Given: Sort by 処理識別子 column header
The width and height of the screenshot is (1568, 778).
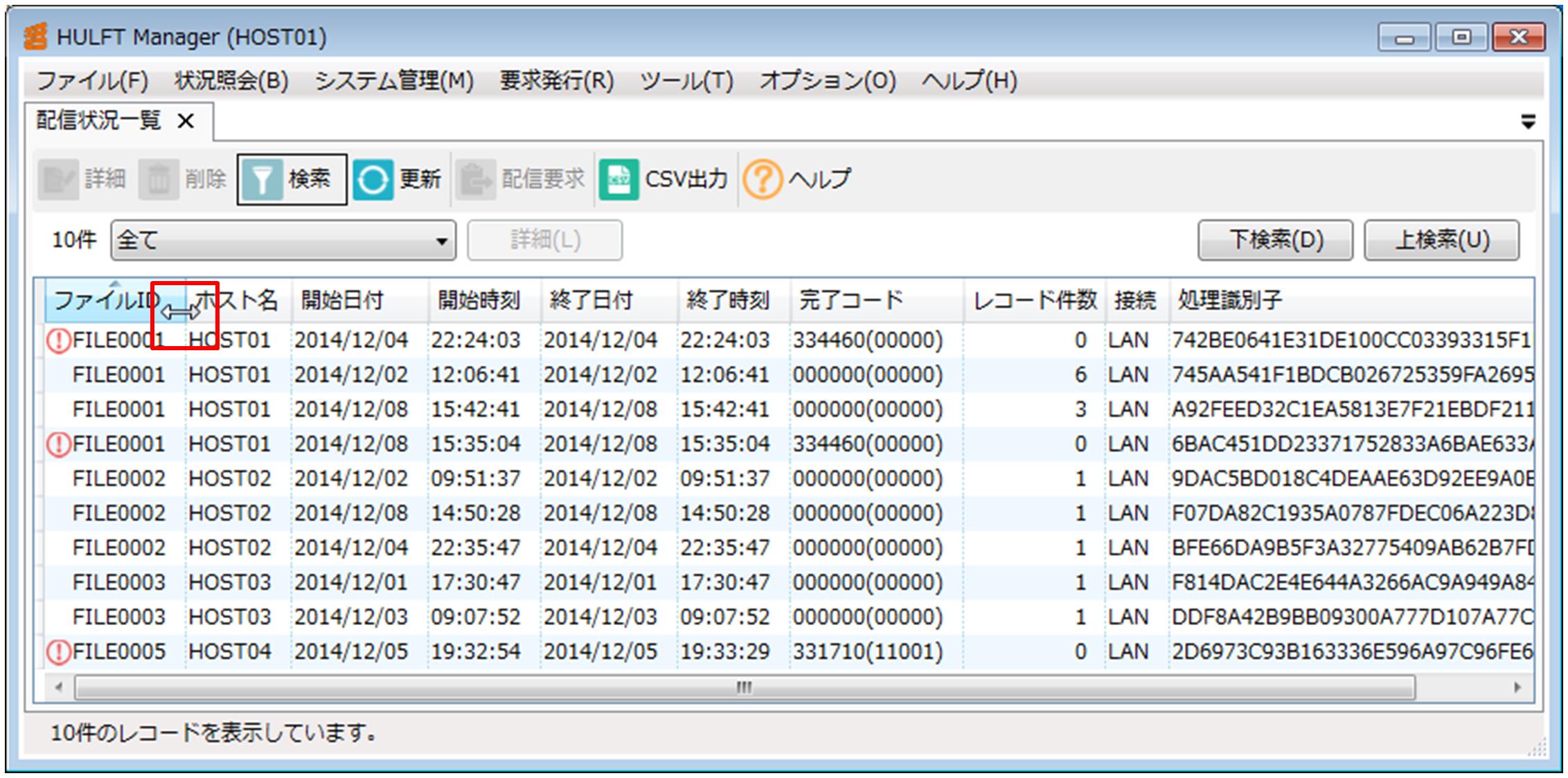Looking at the screenshot, I should pos(1352,300).
